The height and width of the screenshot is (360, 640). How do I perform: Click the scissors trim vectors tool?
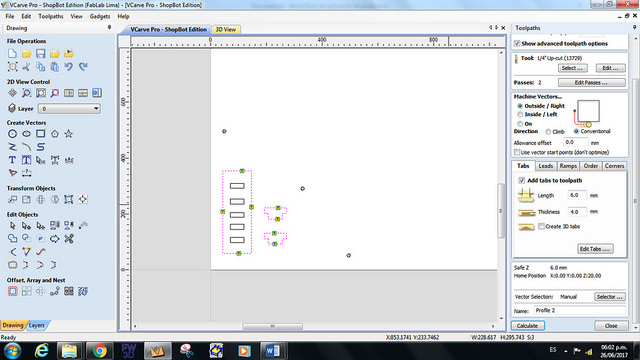click(69, 239)
